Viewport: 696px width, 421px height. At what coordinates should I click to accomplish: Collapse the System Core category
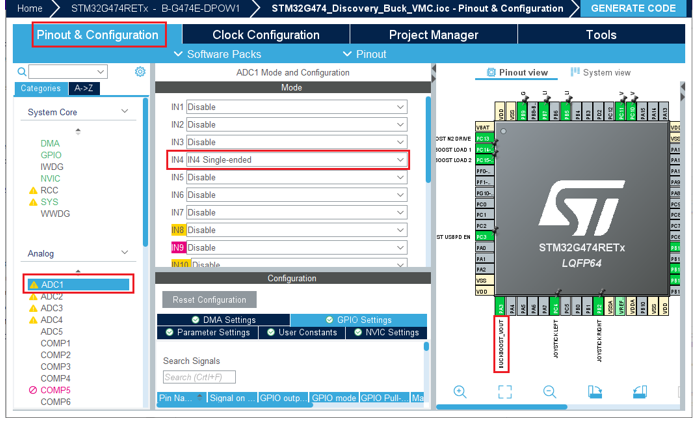point(125,111)
